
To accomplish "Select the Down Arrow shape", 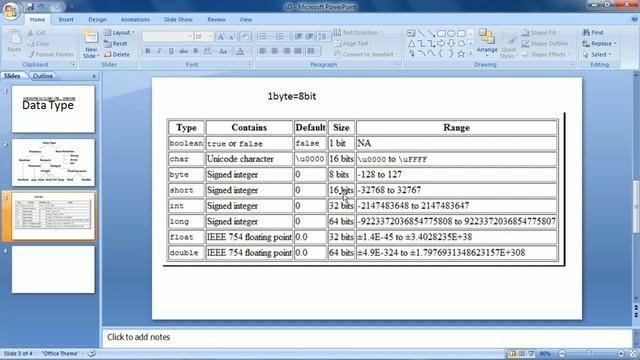I will pos(451,43).
